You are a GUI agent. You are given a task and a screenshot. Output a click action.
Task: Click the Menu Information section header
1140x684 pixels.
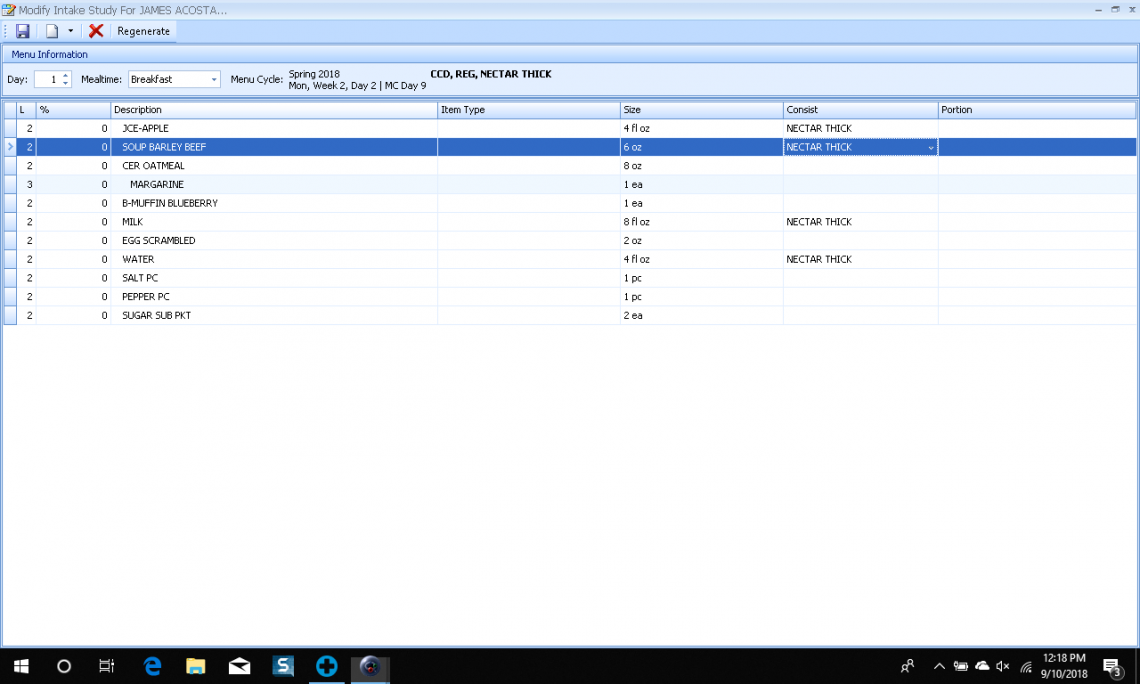[50, 54]
